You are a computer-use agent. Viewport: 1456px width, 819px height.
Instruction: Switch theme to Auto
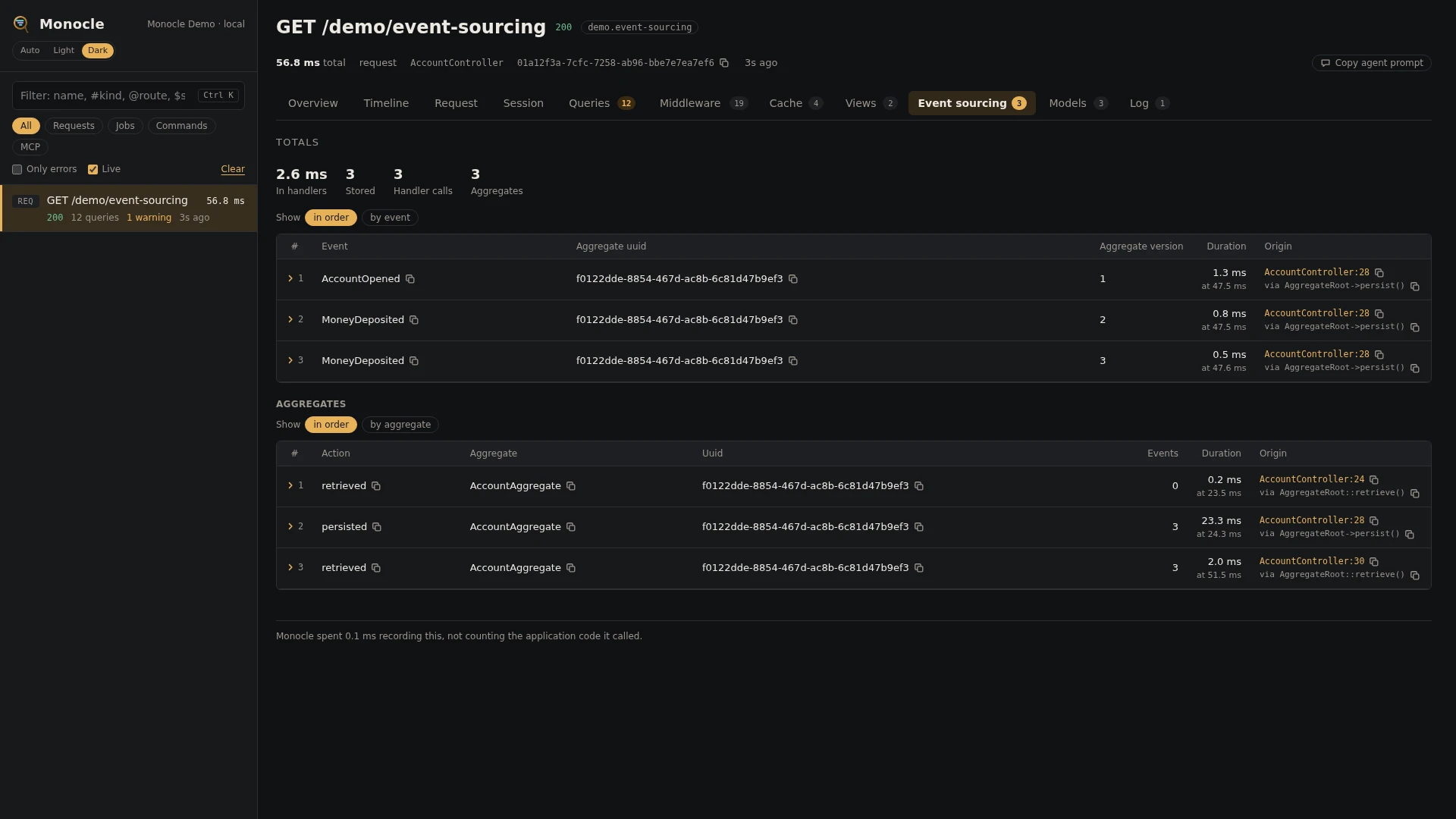coord(30,51)
